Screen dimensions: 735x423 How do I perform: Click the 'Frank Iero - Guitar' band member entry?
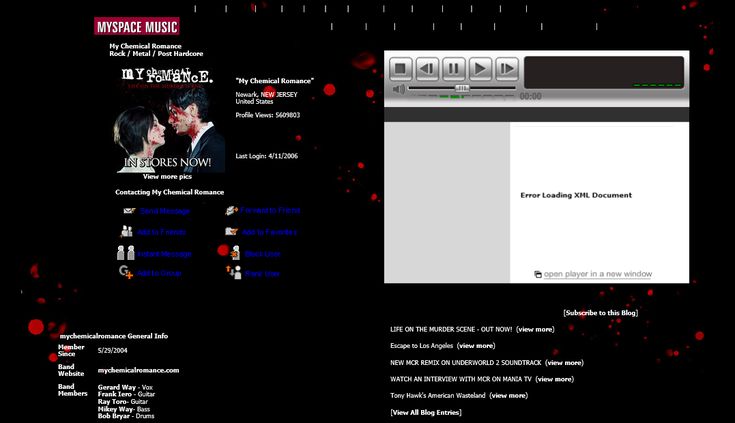click(x=126, y=394)
